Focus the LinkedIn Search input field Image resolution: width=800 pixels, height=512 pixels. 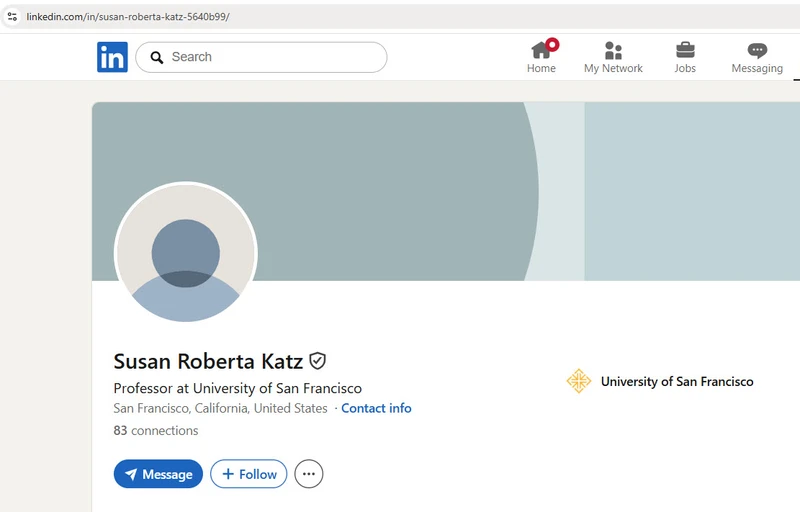pyautogui.click(x=261, y=57)
